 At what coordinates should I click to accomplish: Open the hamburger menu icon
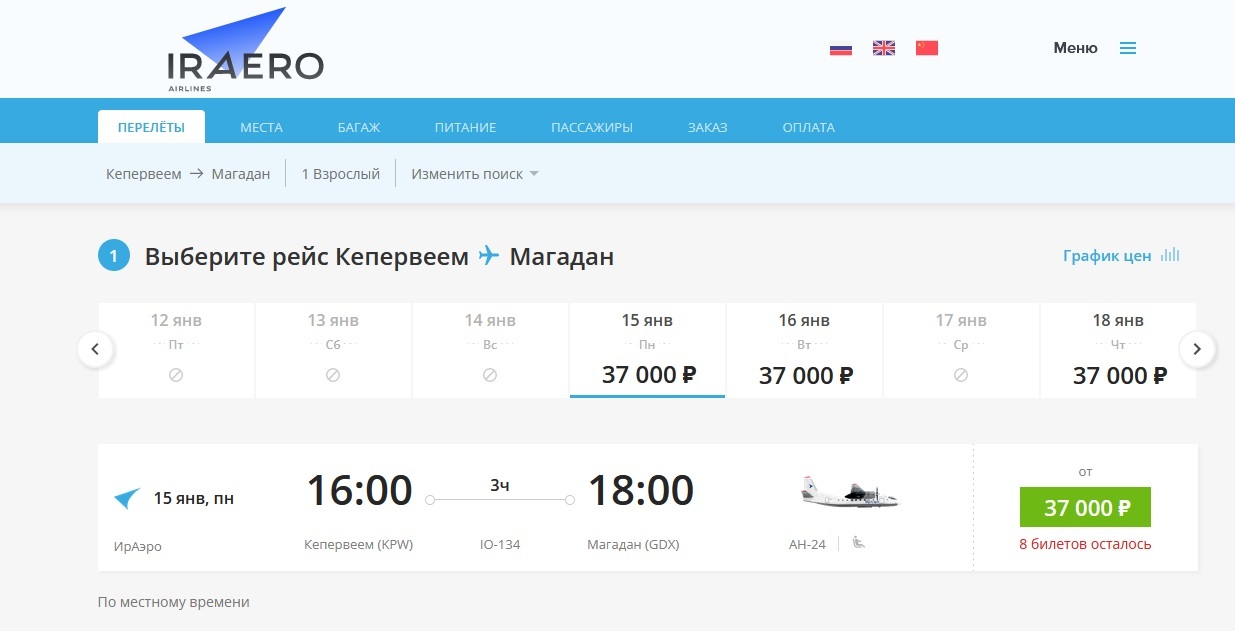point(1128,48)
